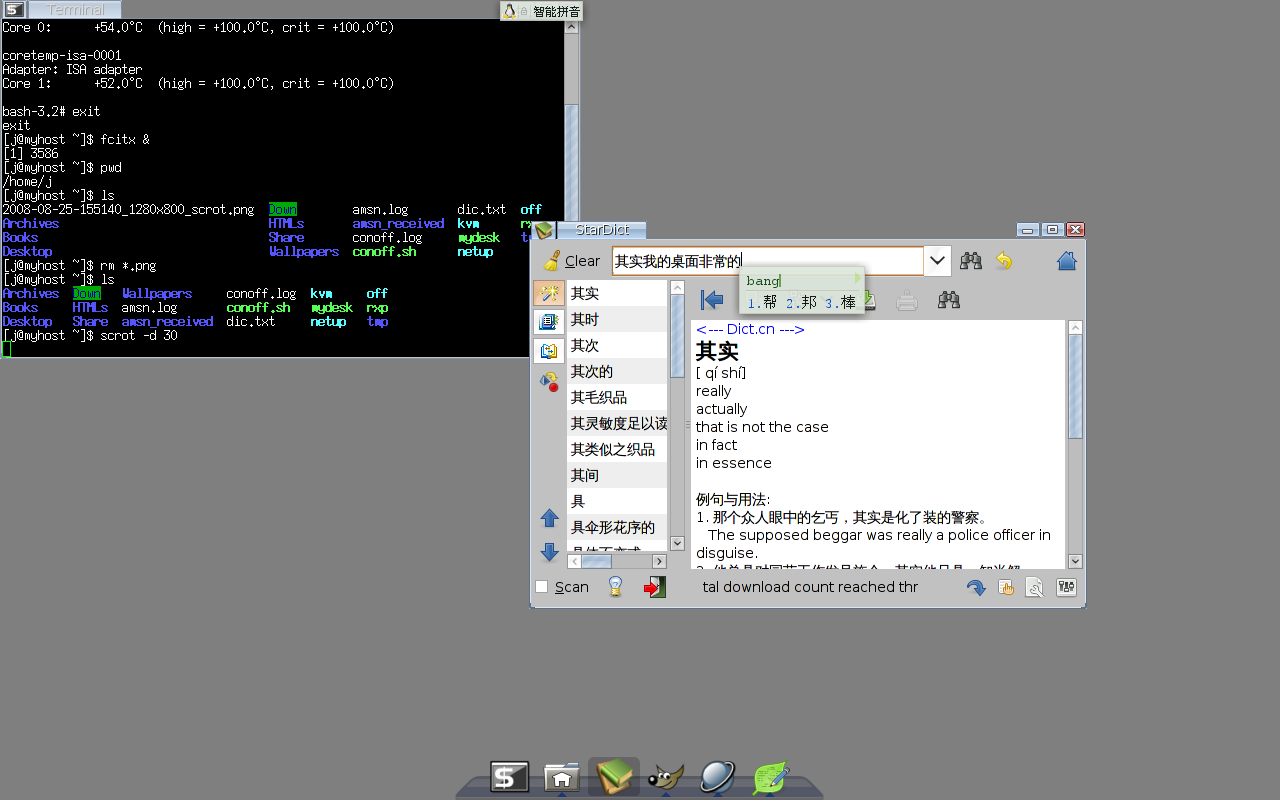Open the search history dropdown arrow
Viewport: 1280px width, 800px height.
[937, 261]
